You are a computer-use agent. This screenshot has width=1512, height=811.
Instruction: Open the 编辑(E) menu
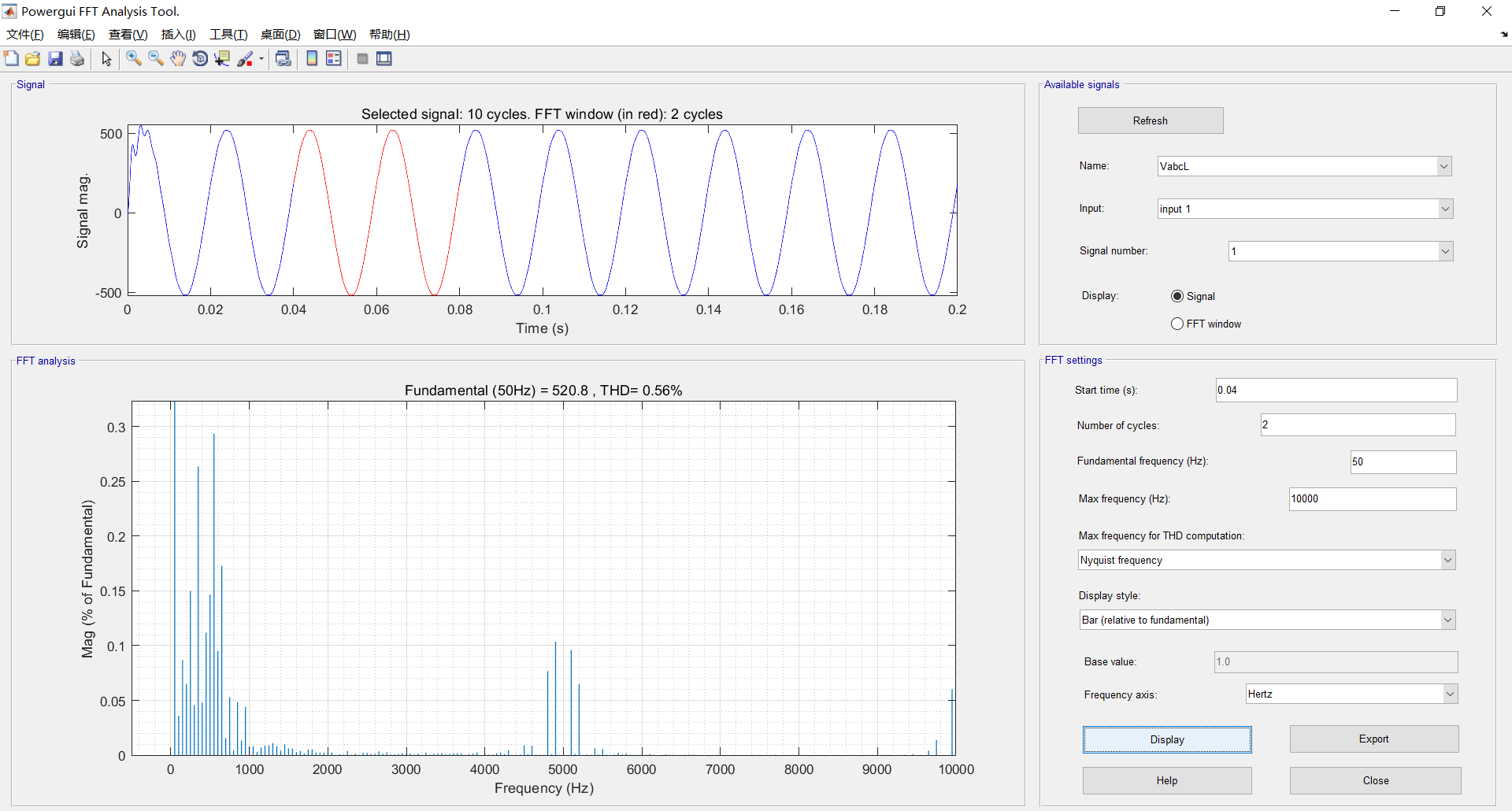point(76,35)
